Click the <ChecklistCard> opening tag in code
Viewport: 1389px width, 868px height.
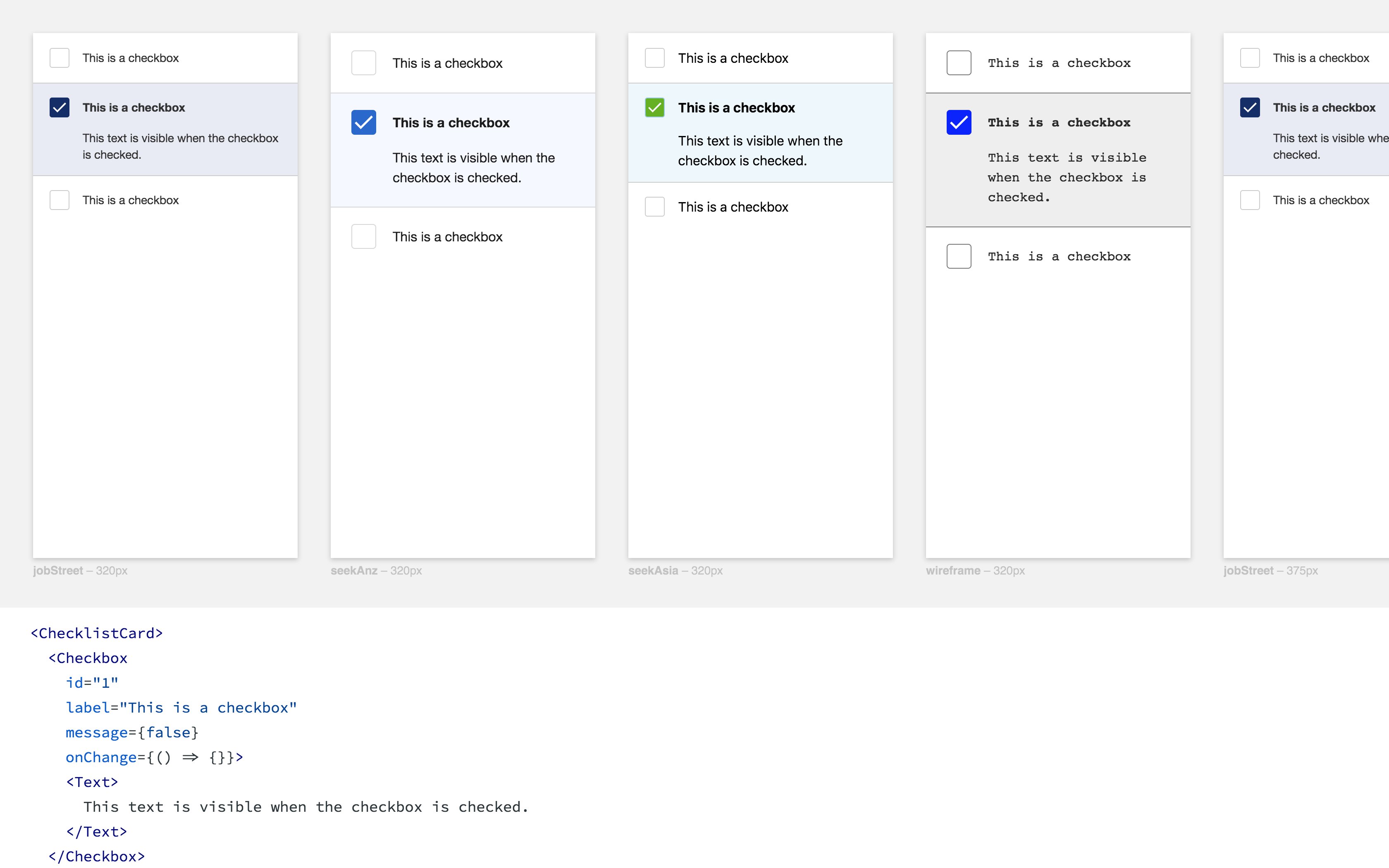pos(96,633)
